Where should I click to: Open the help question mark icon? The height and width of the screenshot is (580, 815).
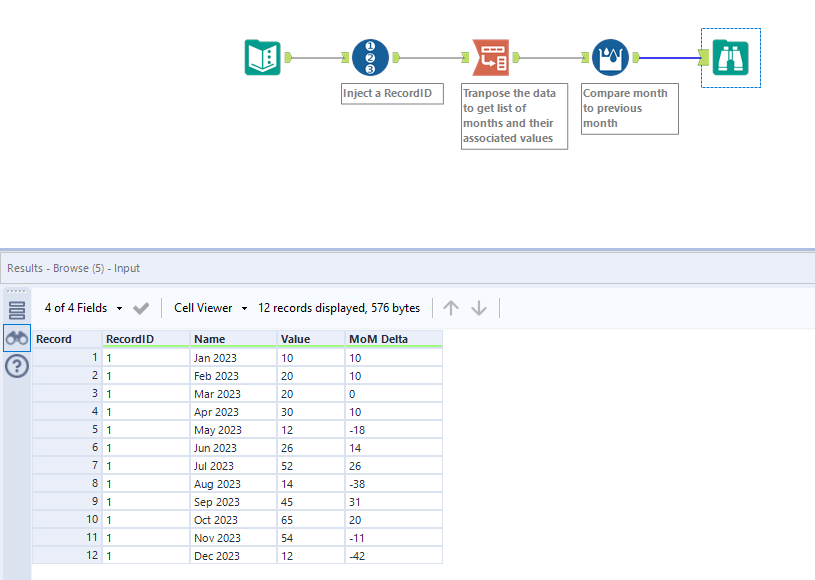(x=16, y=366)
